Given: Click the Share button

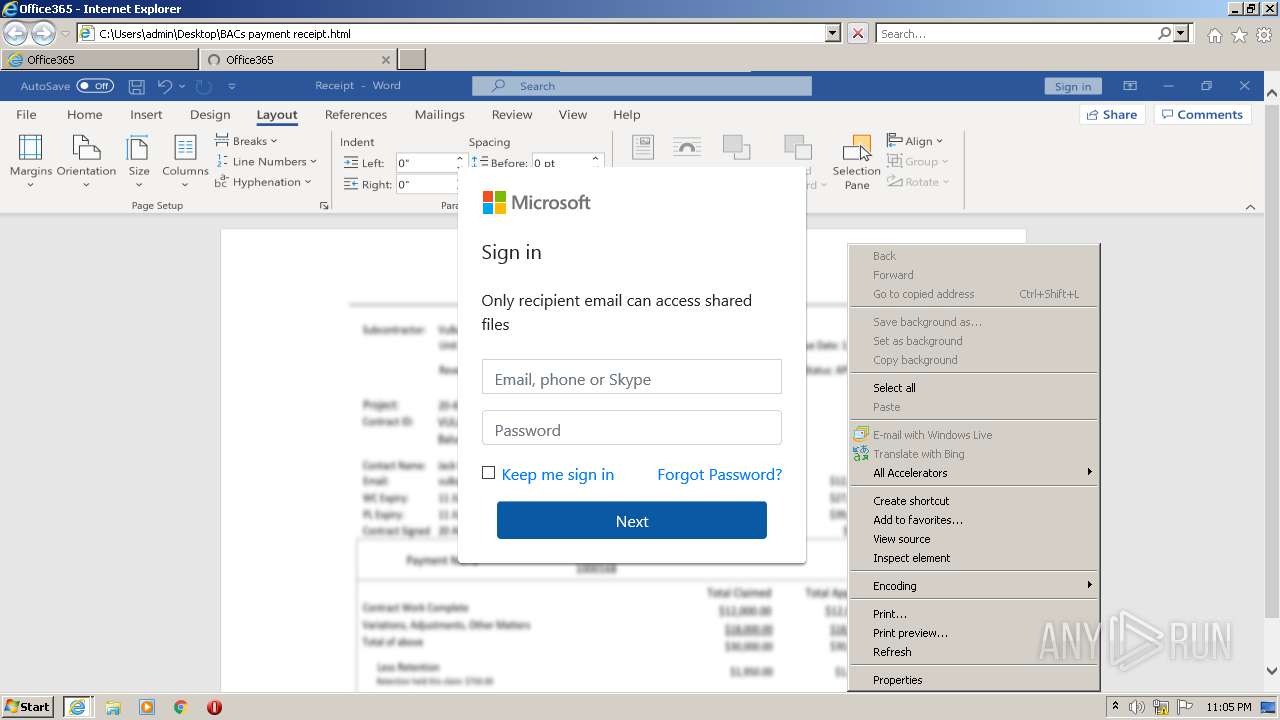Looking at the screenshot, I should 1112,114.
